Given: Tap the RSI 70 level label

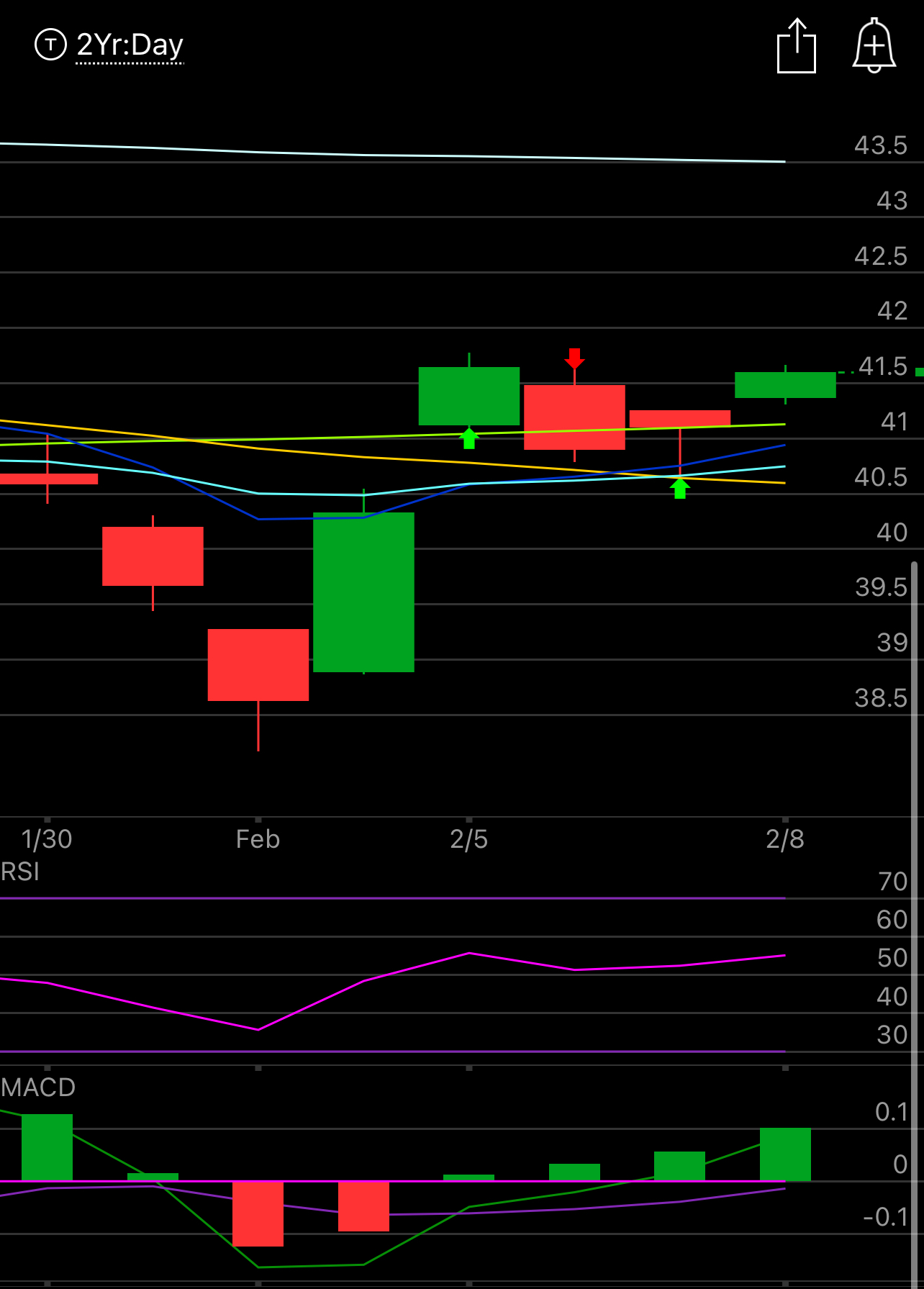Looking at the screenshot, I should pos(893,882).
